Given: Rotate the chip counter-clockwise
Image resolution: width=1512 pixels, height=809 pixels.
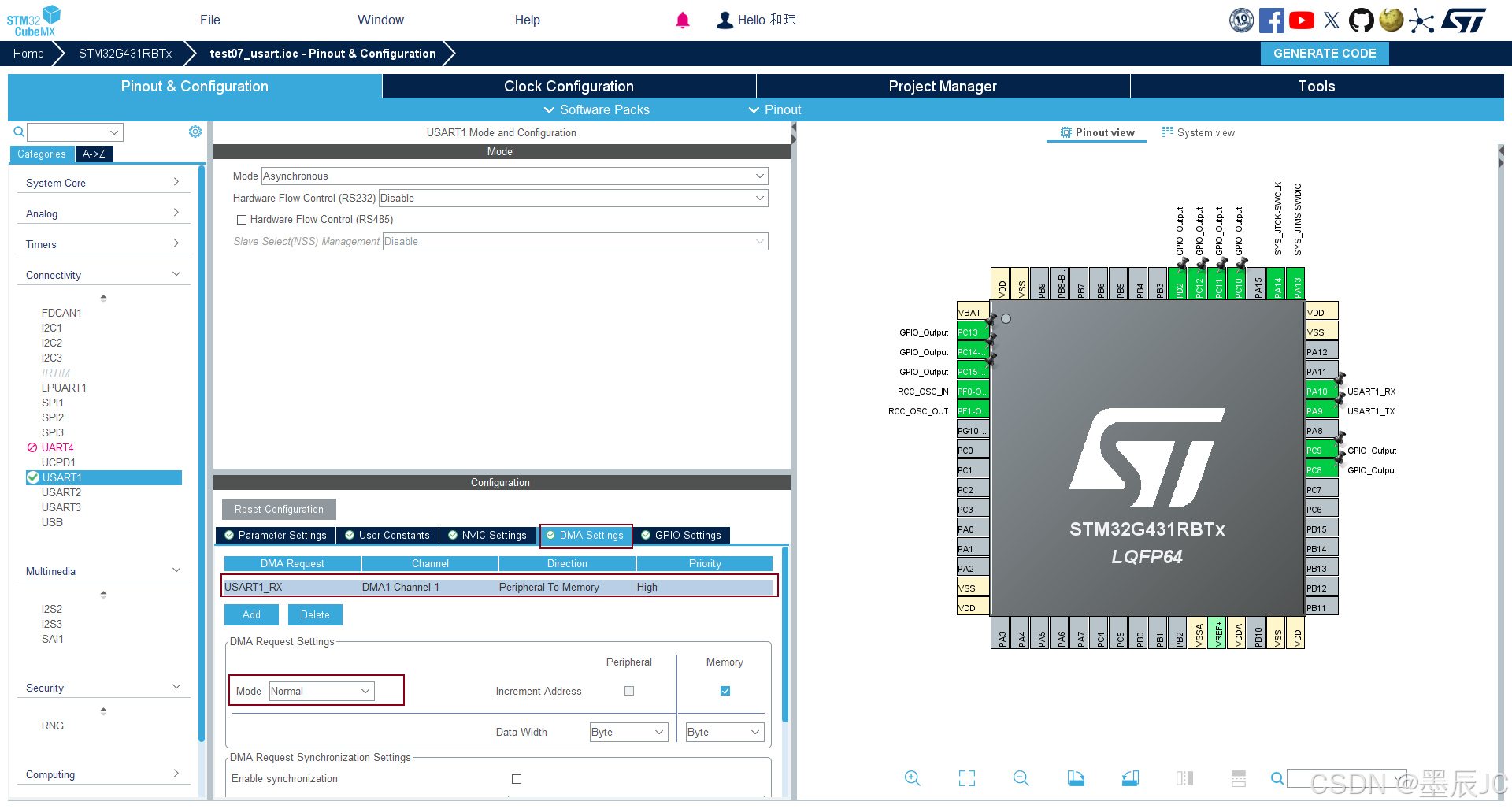Looking at the screenshot, I should (1130, 778).
